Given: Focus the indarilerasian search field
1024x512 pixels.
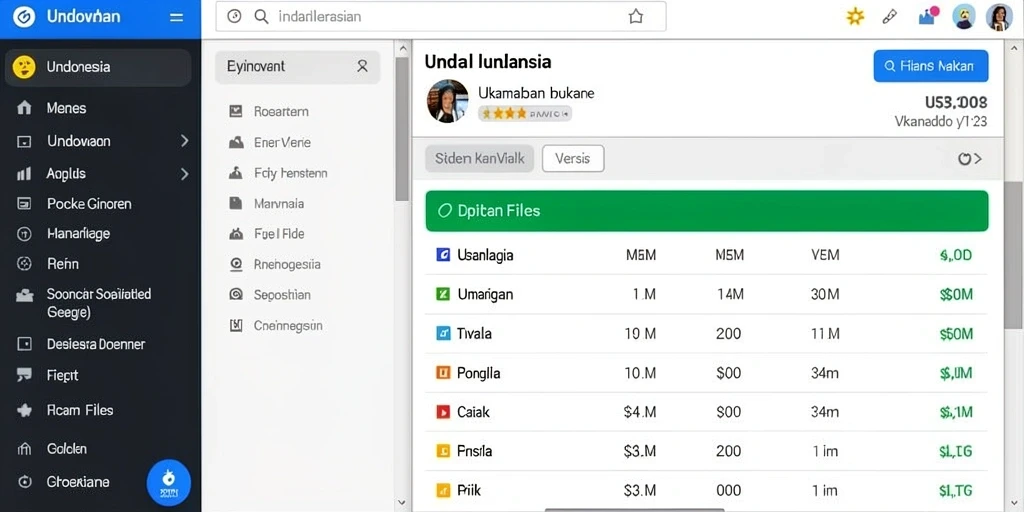Looking at the screenshot, I should (441, 17).
